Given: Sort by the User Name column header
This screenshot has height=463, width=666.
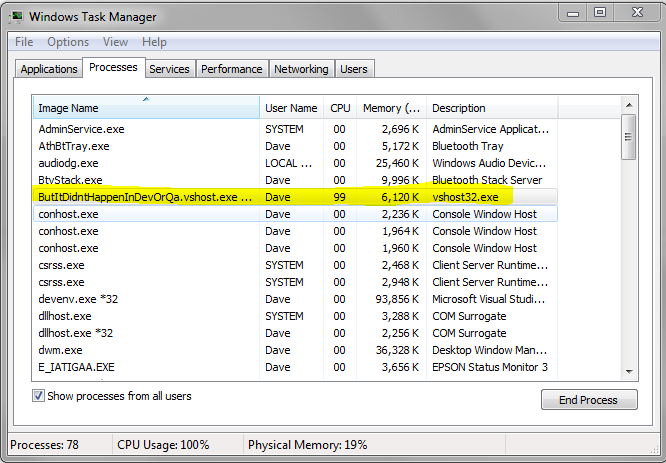Looking at the screenshot, I should coord(291,108).
